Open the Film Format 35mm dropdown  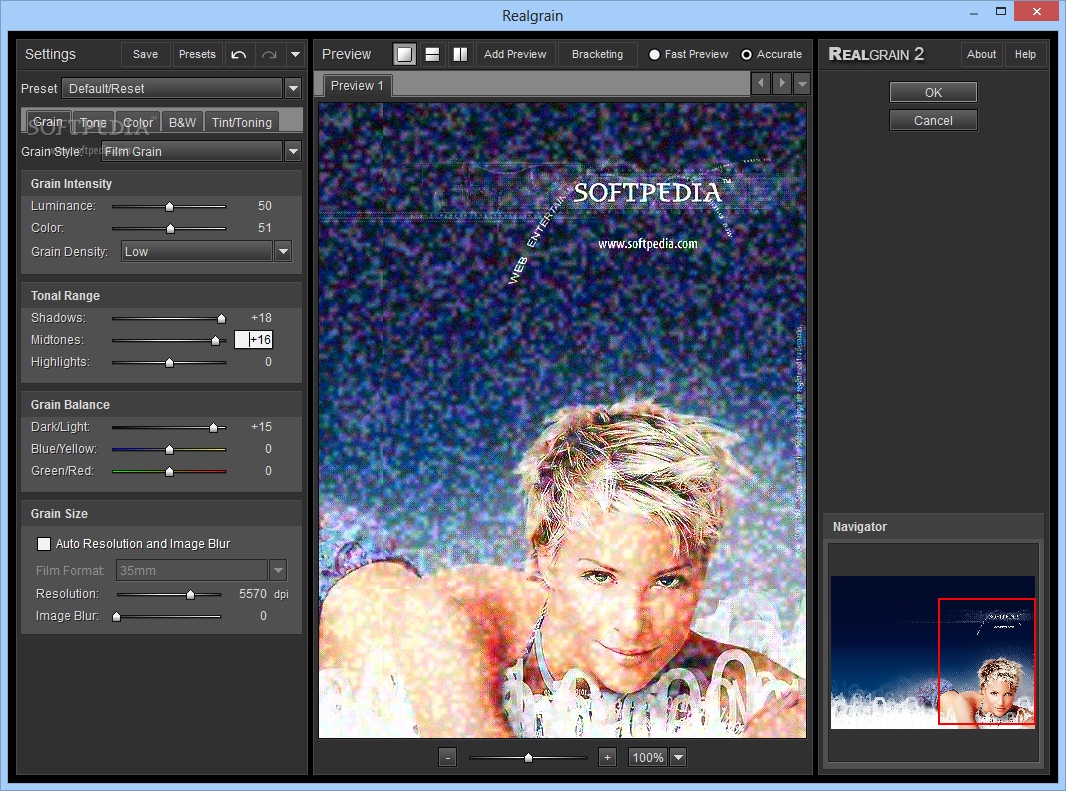pyautogui.click(x=278, y=570)
